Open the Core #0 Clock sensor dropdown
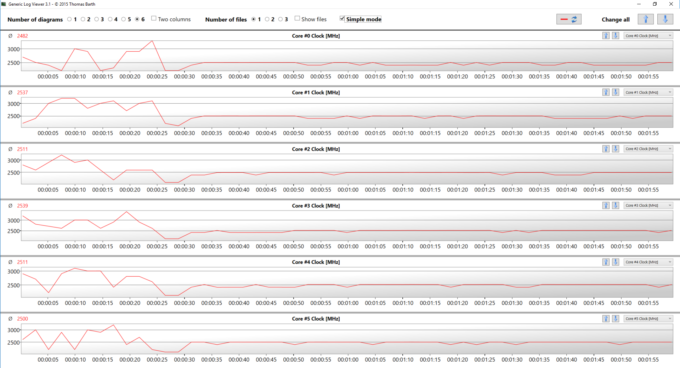The image size is (680, 368). coord(648,36)
